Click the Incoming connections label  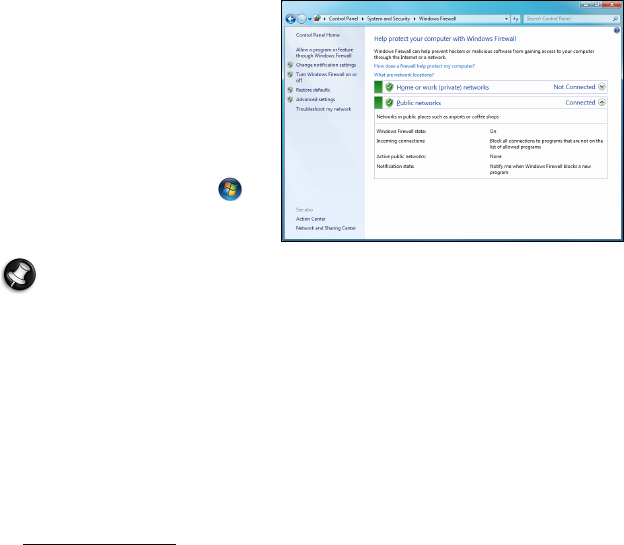pos(401,141)
